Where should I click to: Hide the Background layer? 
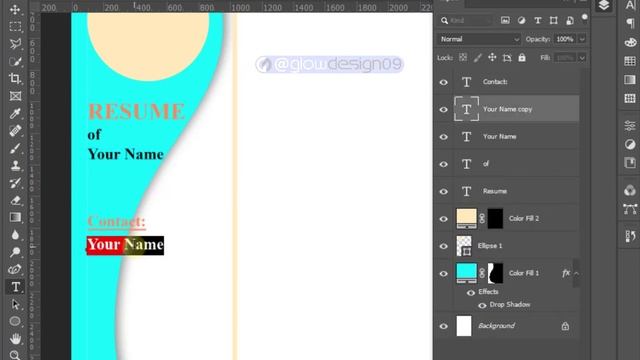pos(444,326)
